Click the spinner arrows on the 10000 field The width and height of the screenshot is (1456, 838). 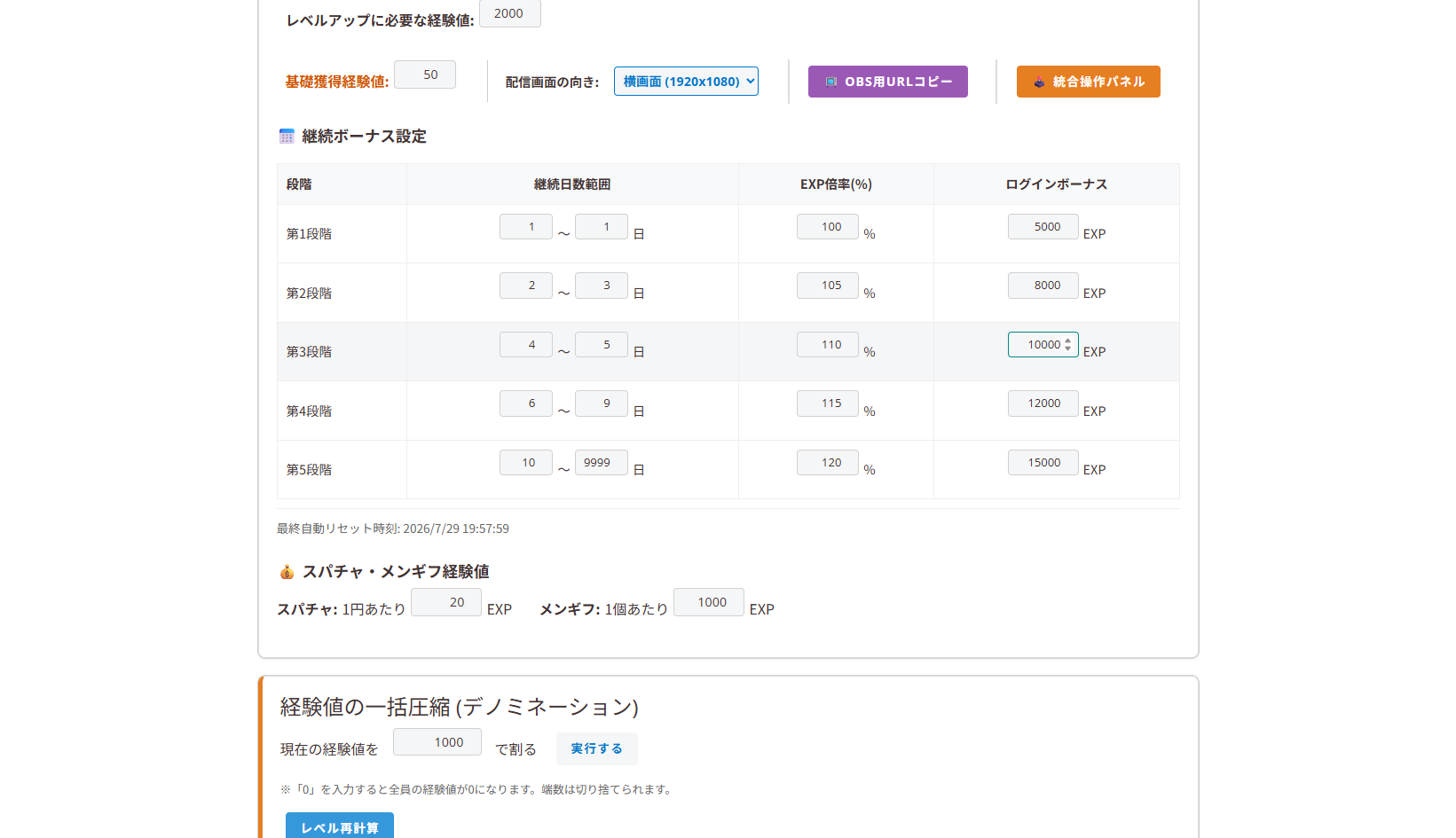pos(1067,344)
